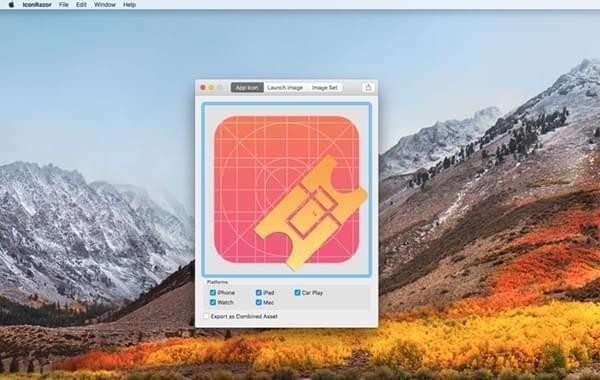Open the Apple menu
The image size is (600, 380).
coord(11,5)
